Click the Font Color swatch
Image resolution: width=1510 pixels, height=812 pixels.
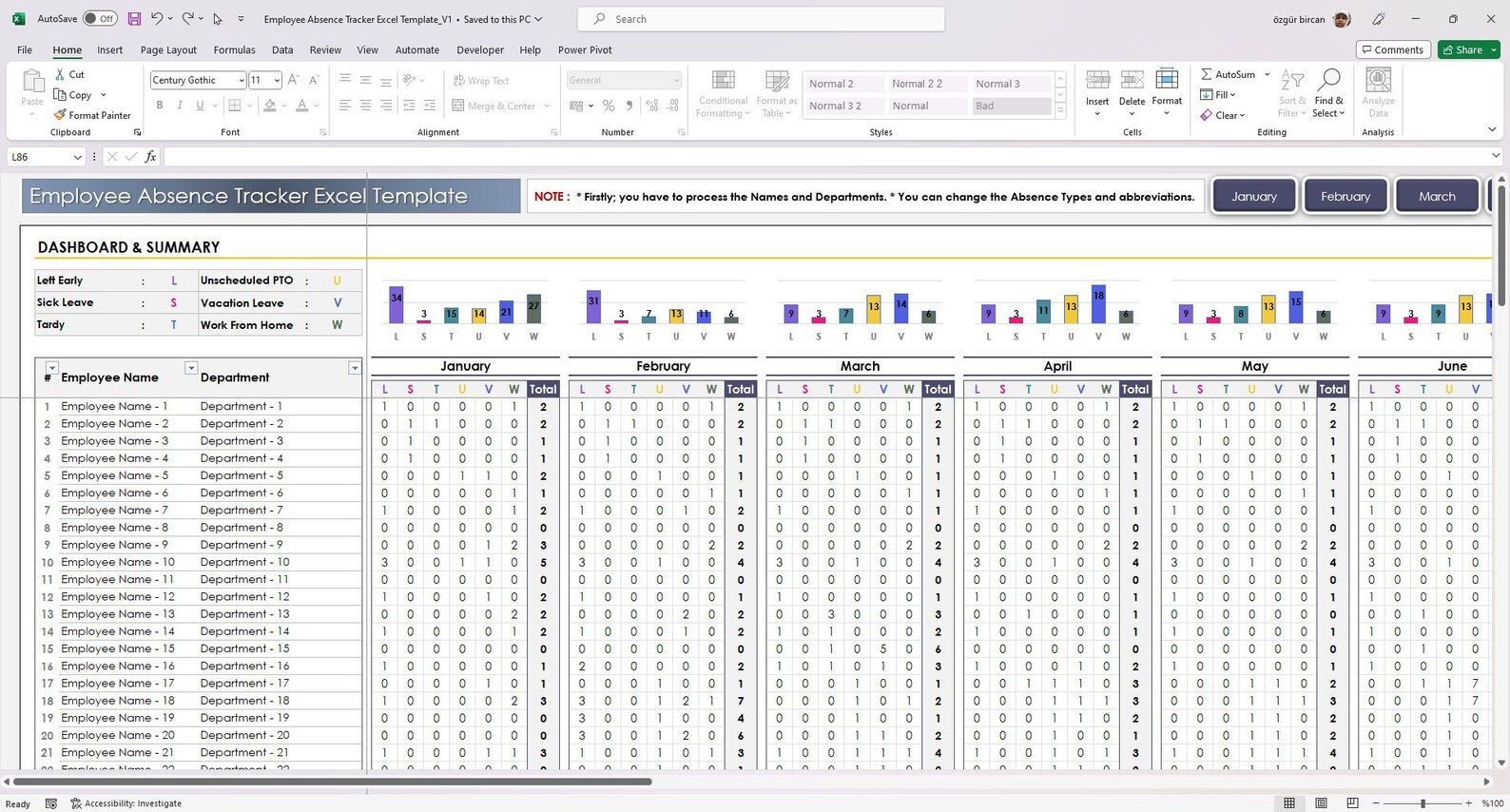pos(301,106)
